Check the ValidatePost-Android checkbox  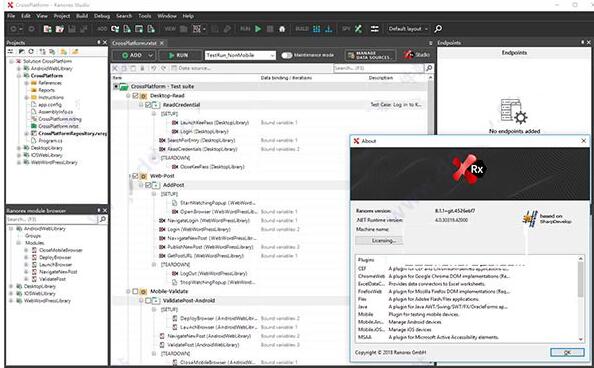pos(148,301)
